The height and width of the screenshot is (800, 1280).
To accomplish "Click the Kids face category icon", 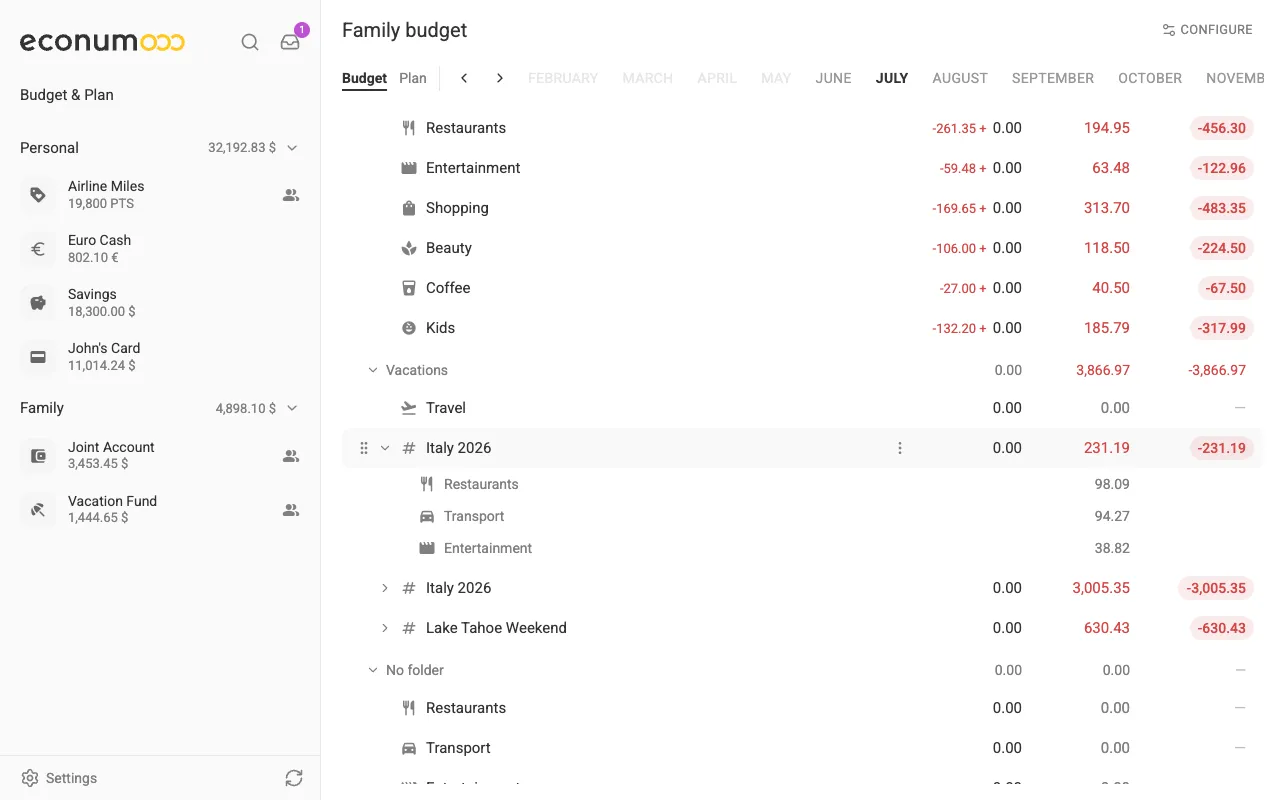I will pos(408,328).
